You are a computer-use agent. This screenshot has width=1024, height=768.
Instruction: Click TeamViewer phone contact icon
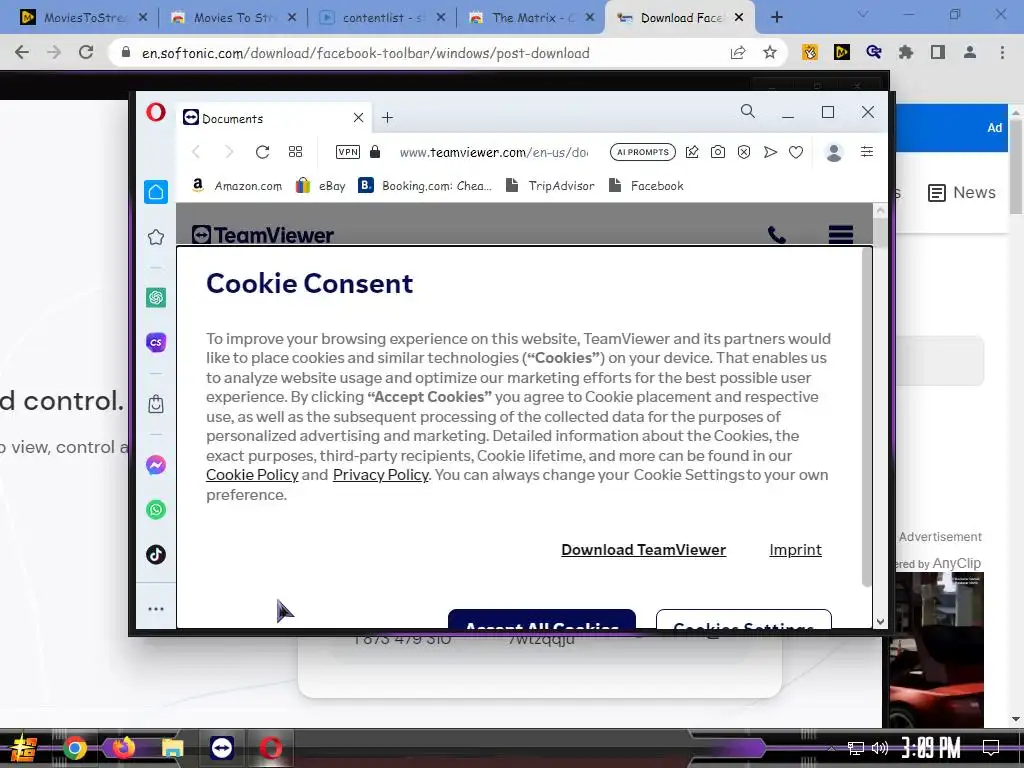click(776, 234)
